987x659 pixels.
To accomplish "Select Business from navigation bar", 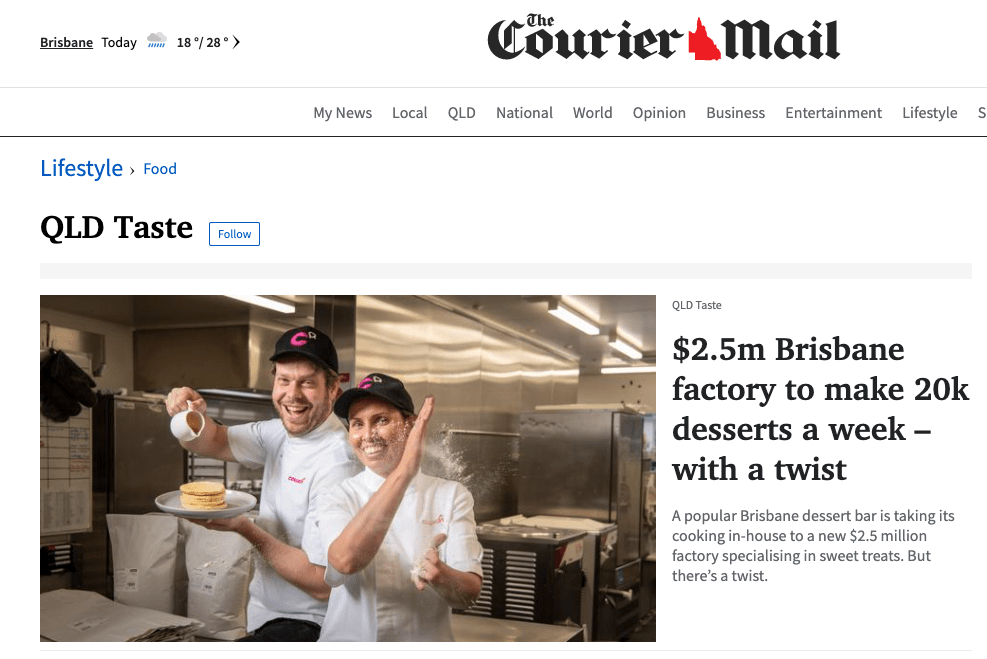I will (x=735, y=113).
